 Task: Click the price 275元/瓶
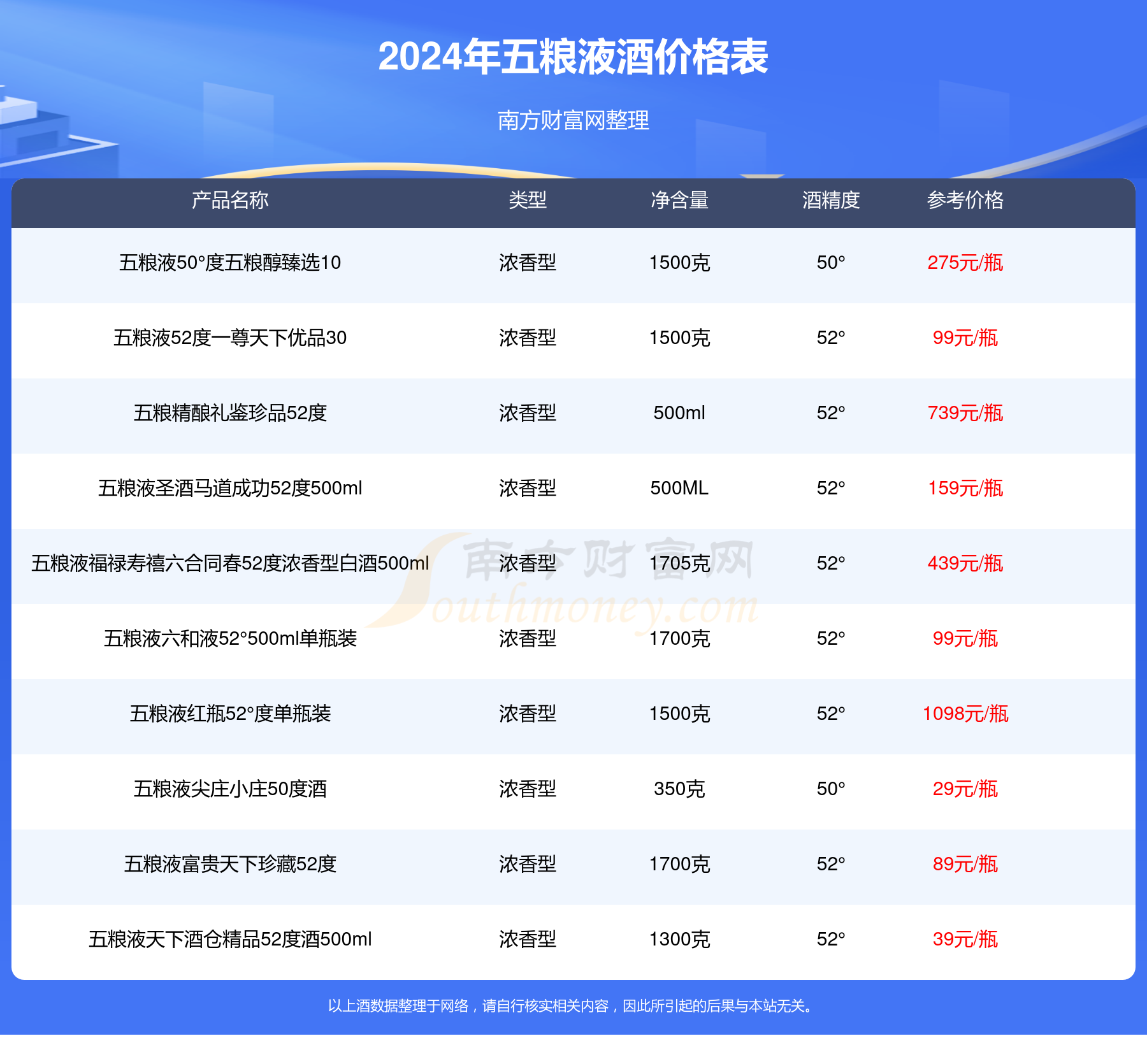(x=965, y=262)
